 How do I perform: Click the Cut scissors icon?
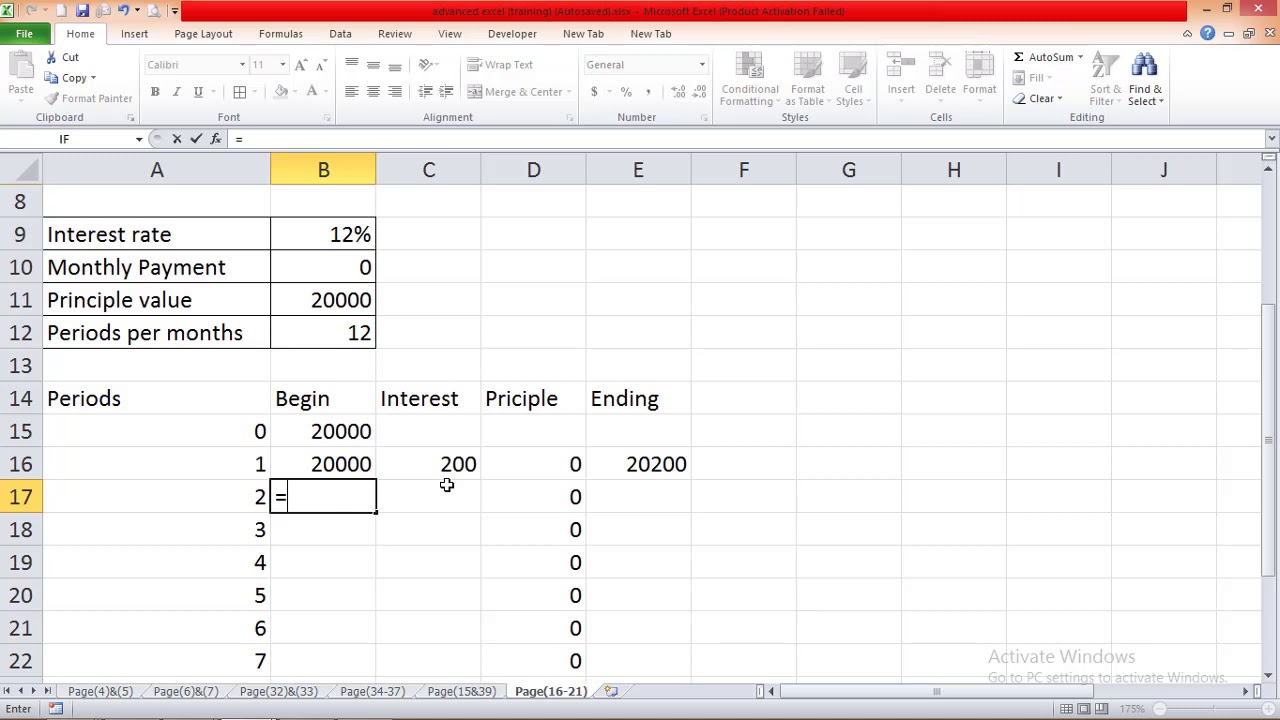52,58
